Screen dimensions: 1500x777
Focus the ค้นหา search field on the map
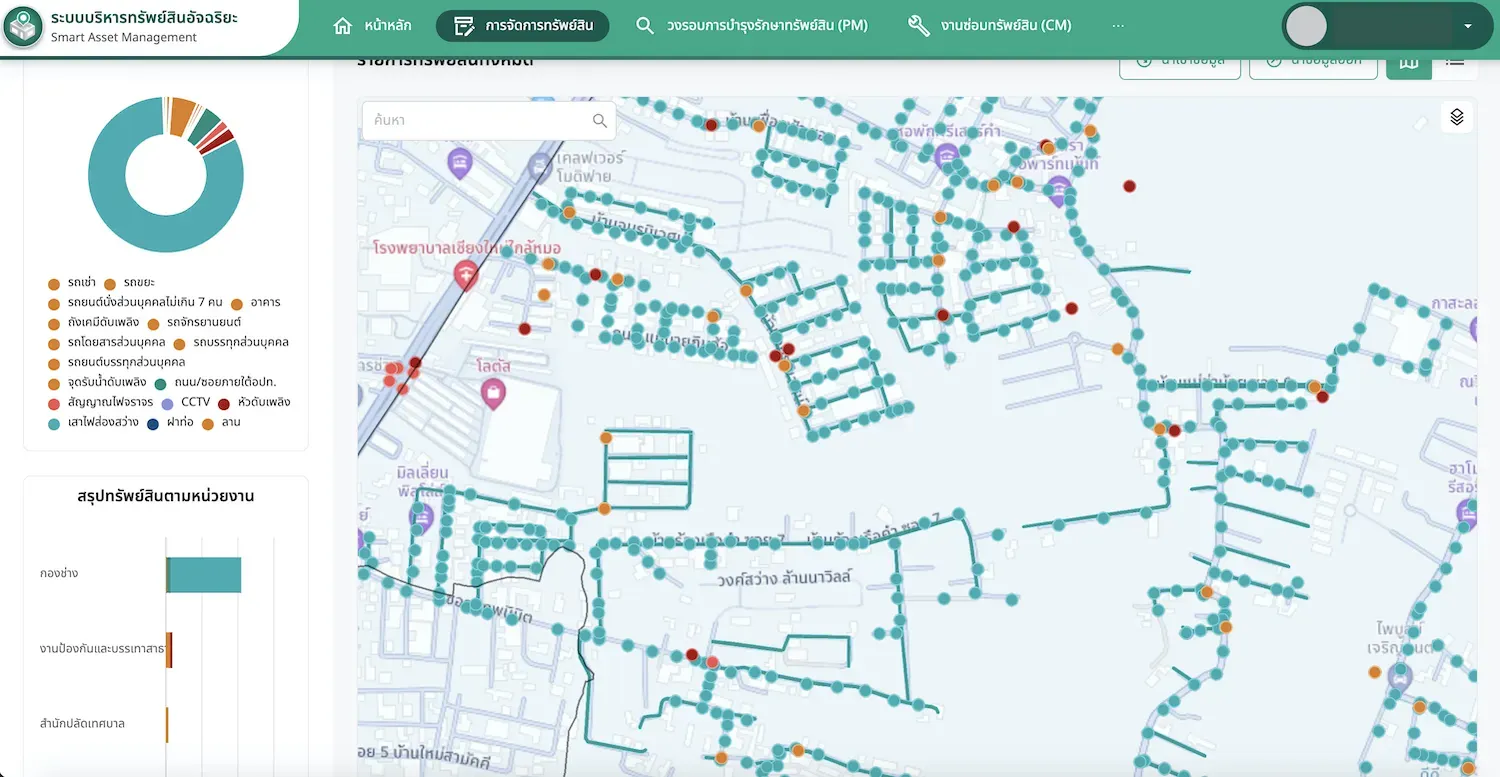(x=478, y=121)
